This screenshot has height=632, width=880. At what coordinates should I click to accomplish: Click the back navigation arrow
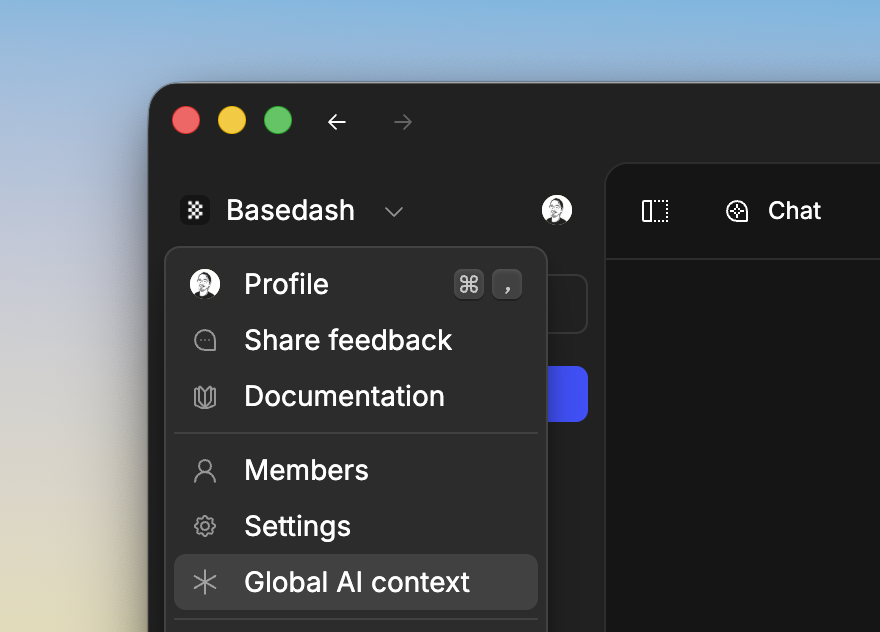click(337, 121)
